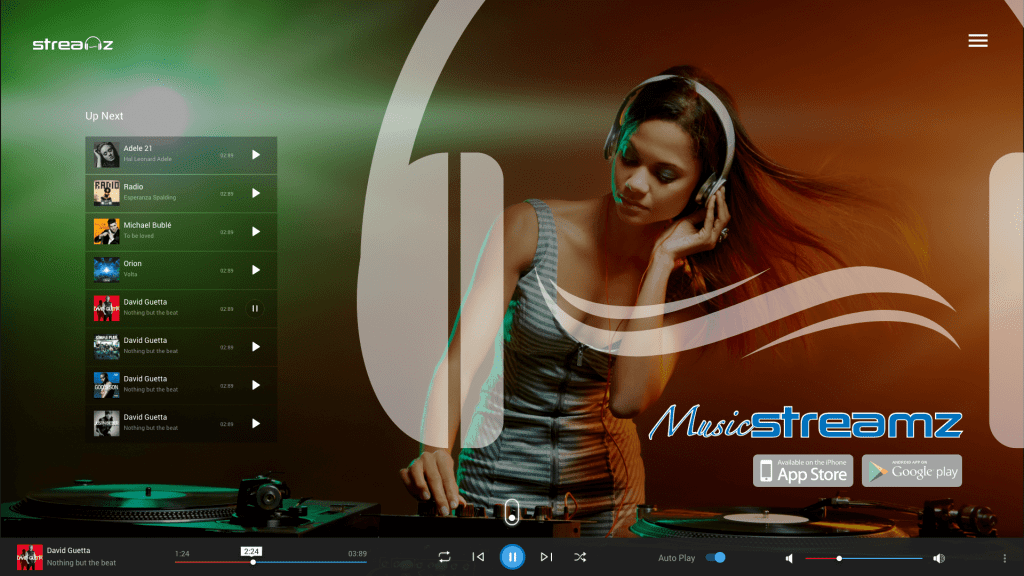Click the max volume speaker icon
Viewport: 1024px width, 576px height.
[x=939, y=558]
